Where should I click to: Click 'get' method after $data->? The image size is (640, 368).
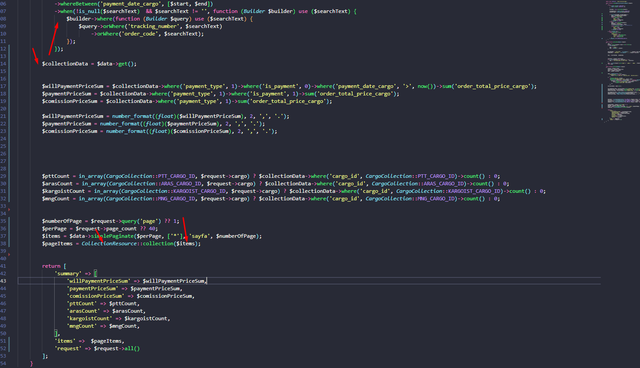(123, 64)
